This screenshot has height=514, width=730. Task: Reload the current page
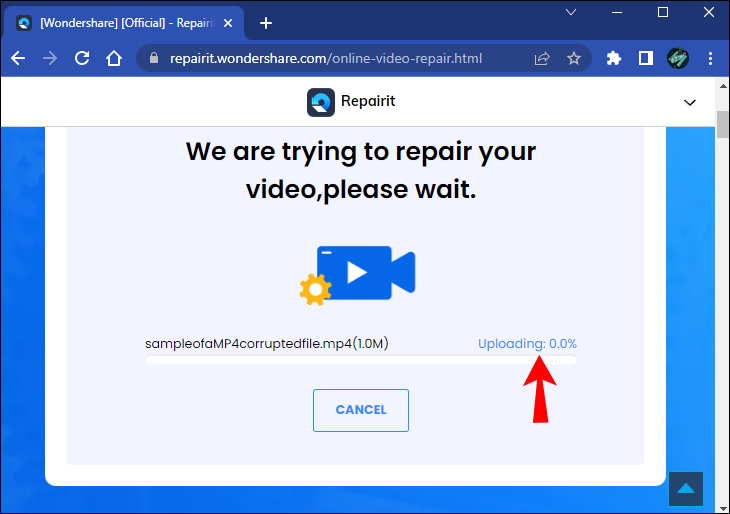click(x=82, y=59)
